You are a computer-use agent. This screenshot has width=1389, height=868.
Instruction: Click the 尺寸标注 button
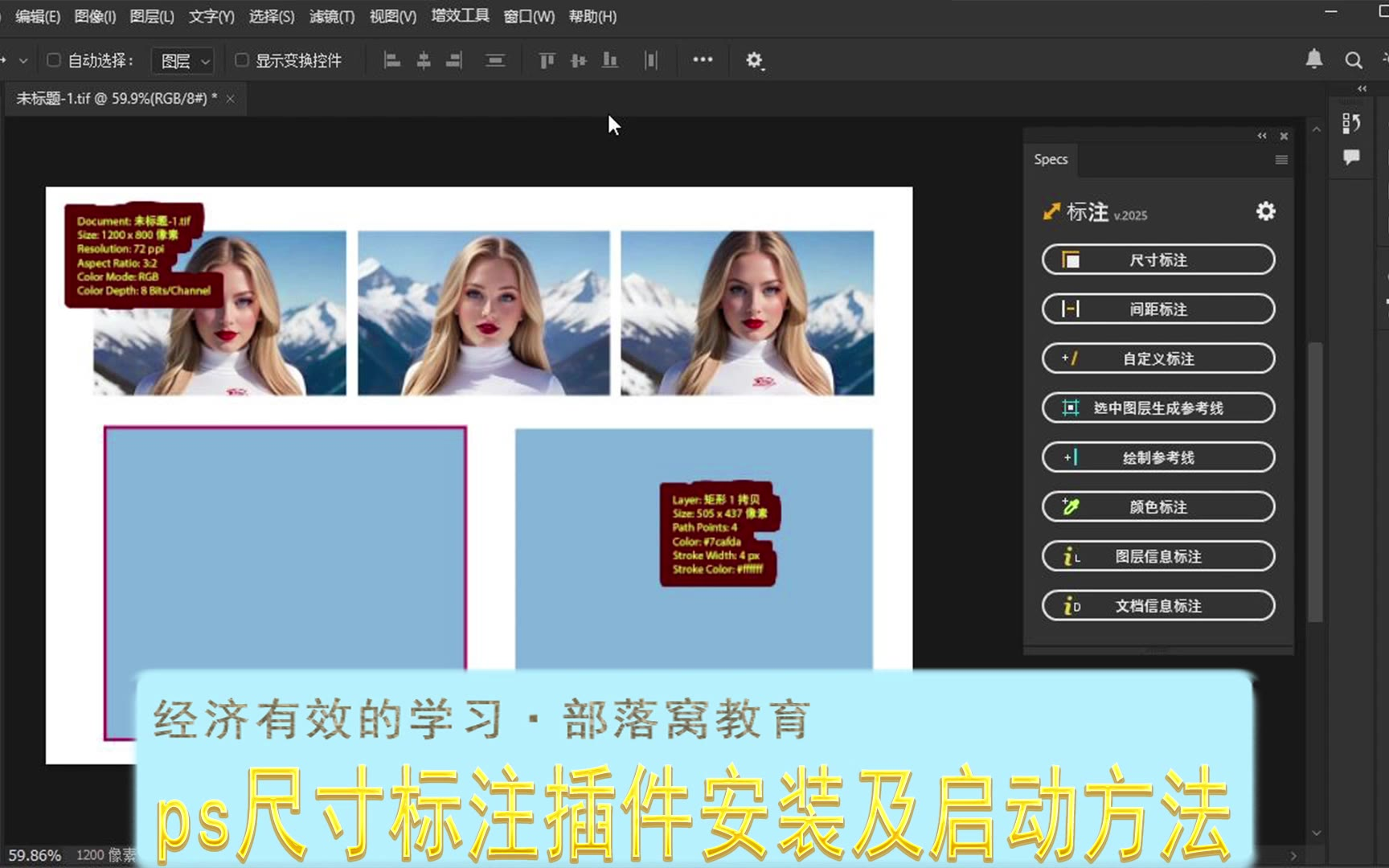pos(1157,260)
